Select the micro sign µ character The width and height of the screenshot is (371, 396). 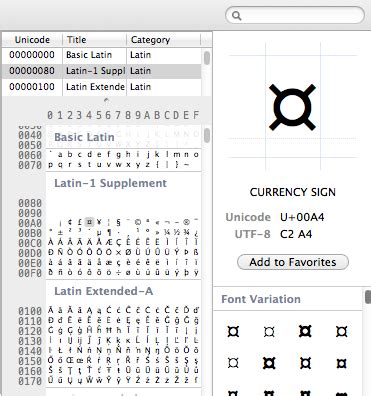(x=99, y=232)
